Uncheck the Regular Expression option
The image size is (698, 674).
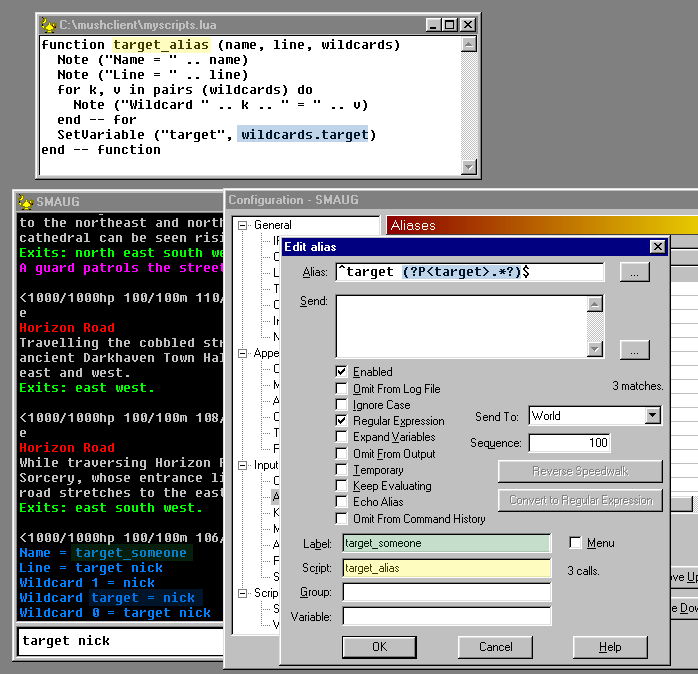pos(342,421)
